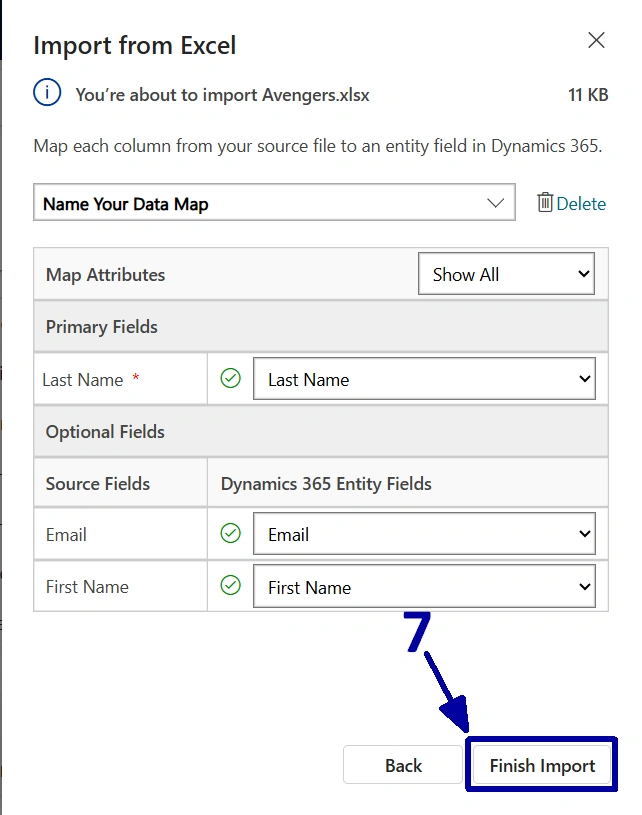Open the Last Name entity field dropdown
This screenshot has height=815, width=642.
point(424,380)
